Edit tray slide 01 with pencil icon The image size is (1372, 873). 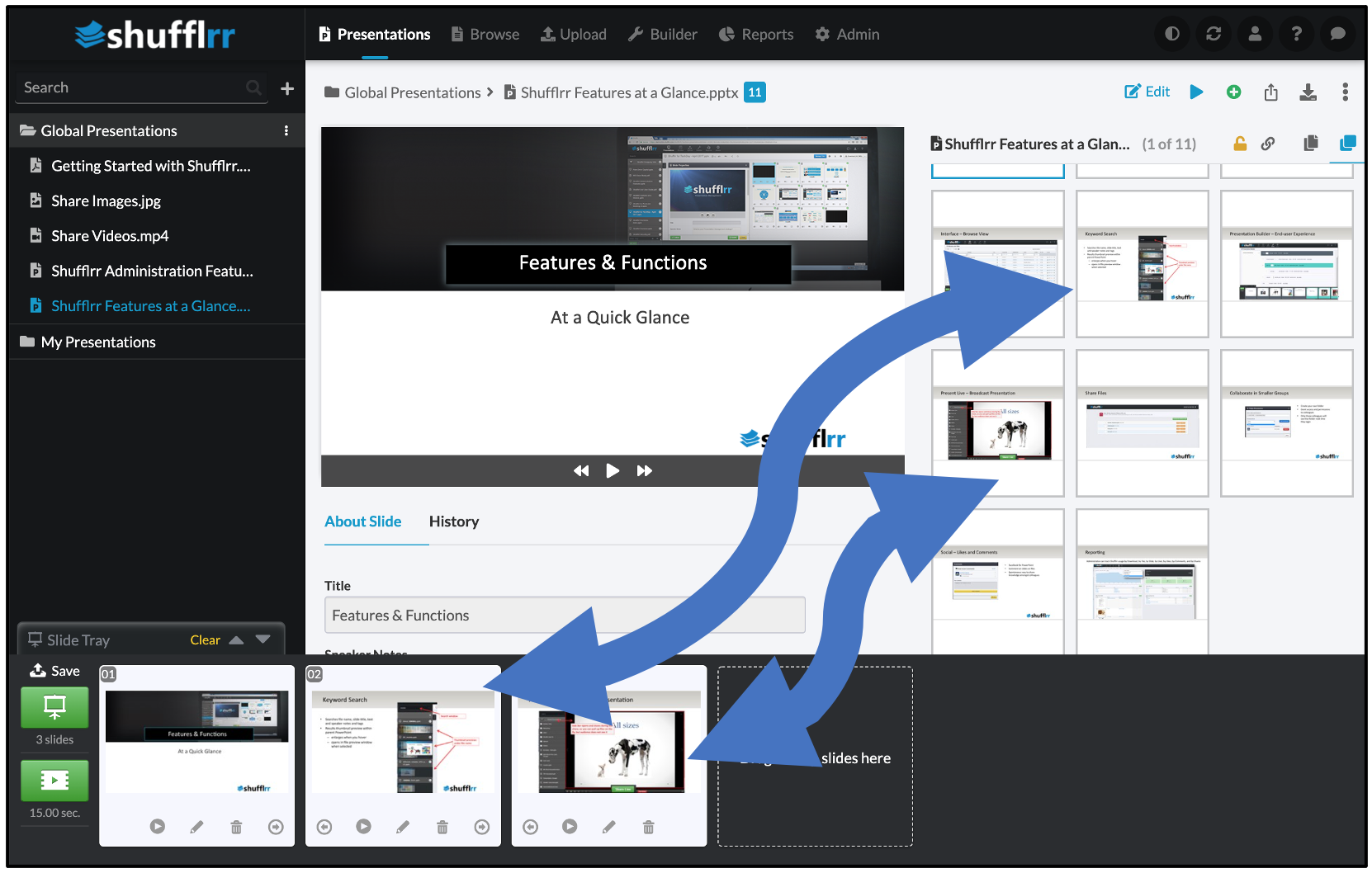[x=196, y=827]
